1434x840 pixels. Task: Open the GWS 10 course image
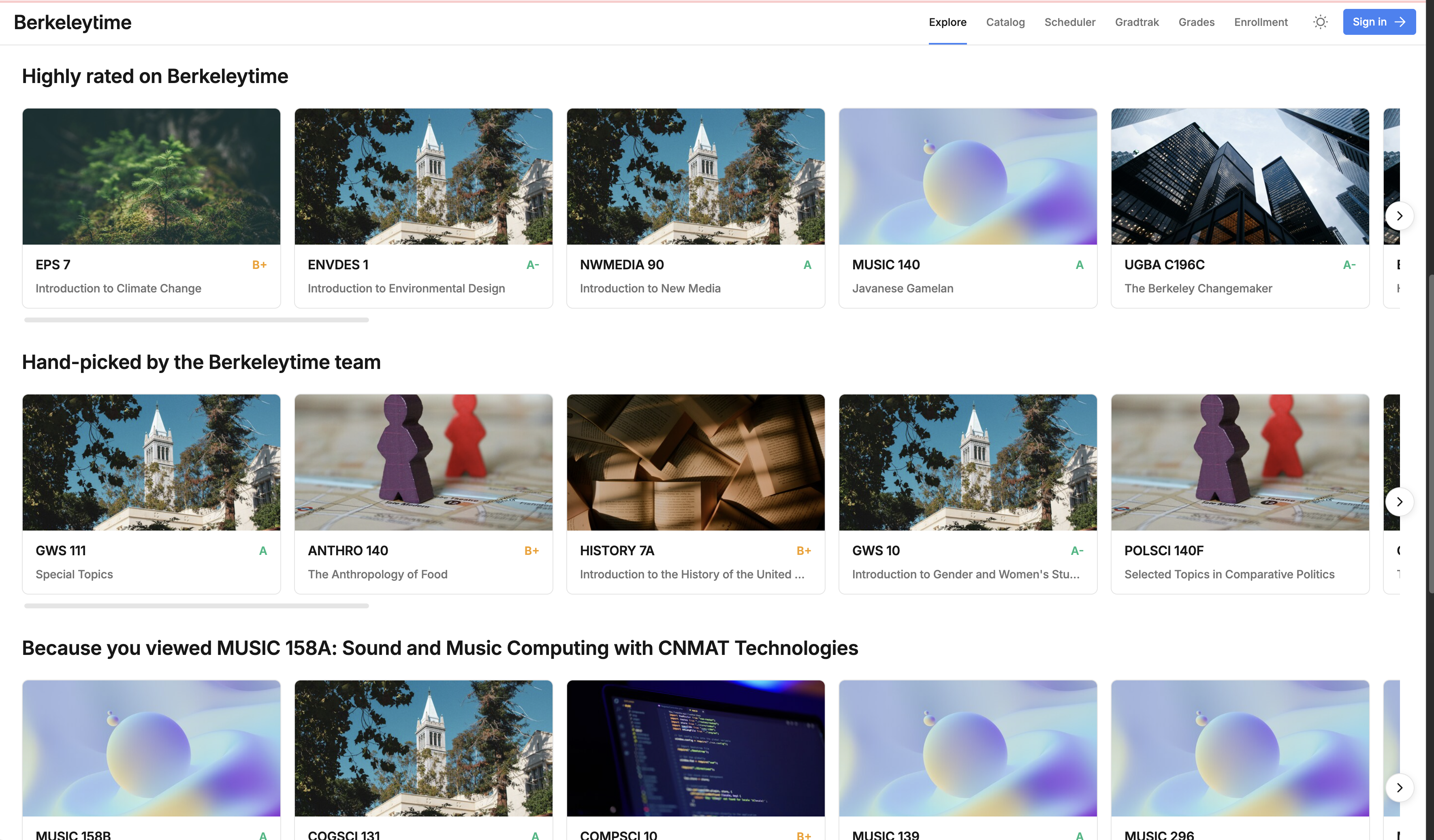click(968, 462)
